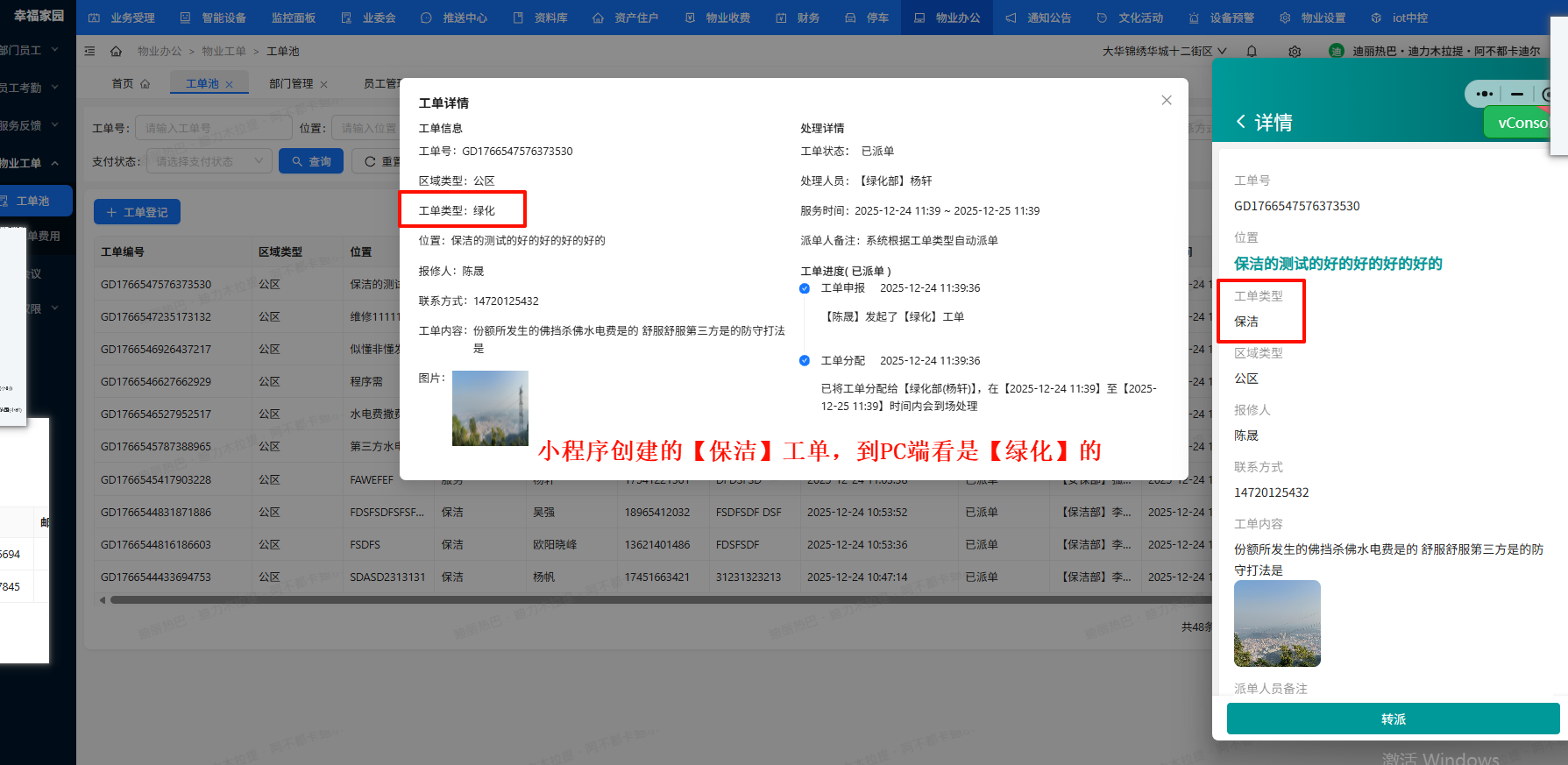Open 推送中心 top menu
The height and width of the screenshot is (765, 1568).
tap(454, 18)
